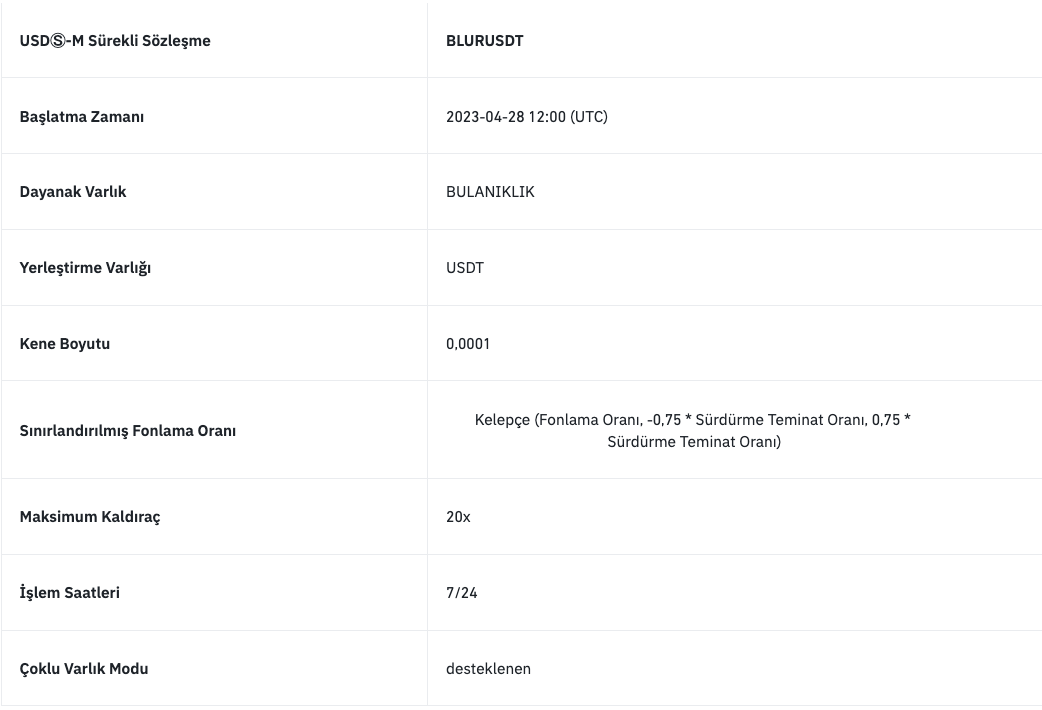Select the 20x leverage value

click(x=458, y=517)
